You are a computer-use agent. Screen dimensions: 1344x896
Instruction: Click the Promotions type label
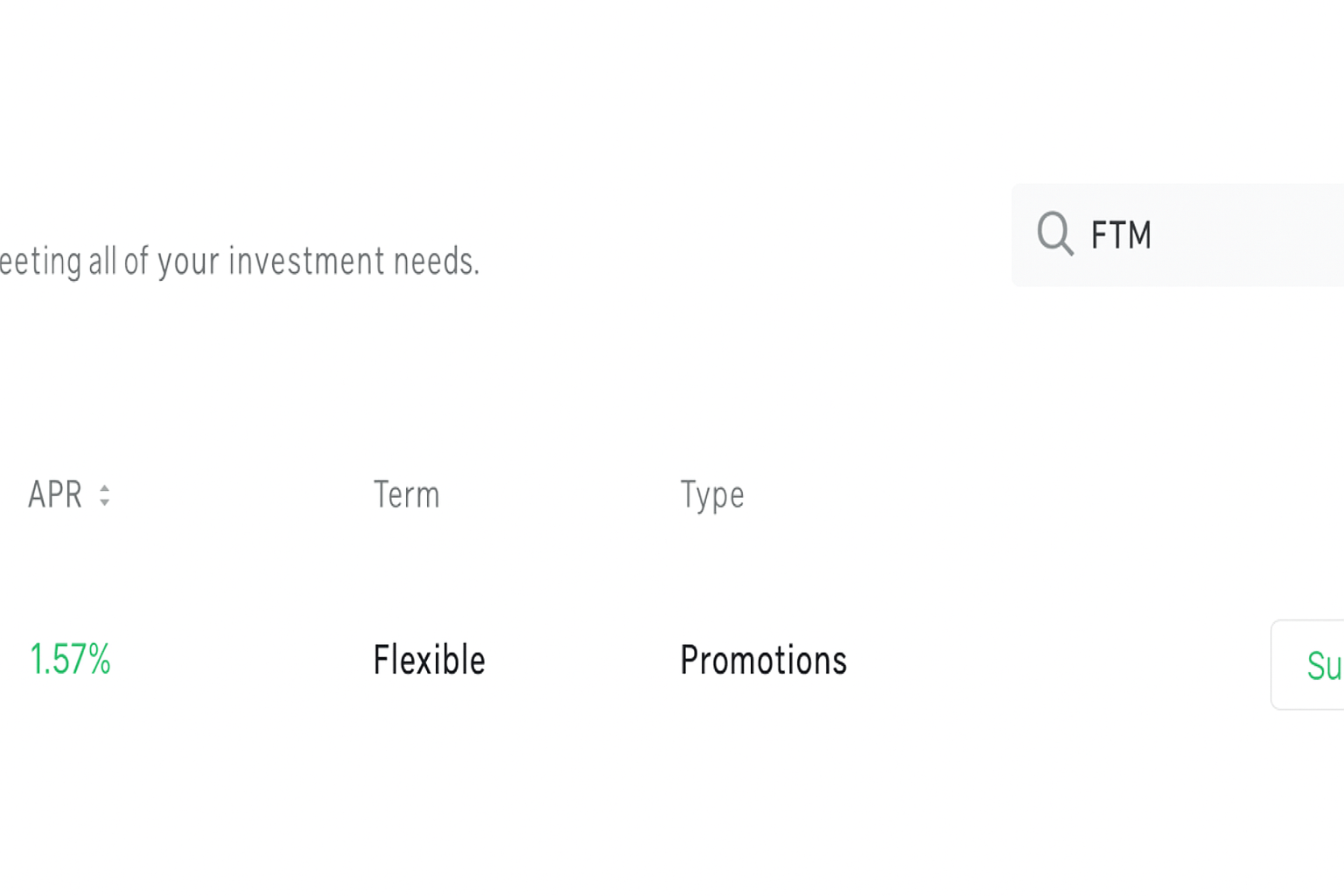[763, 660]
